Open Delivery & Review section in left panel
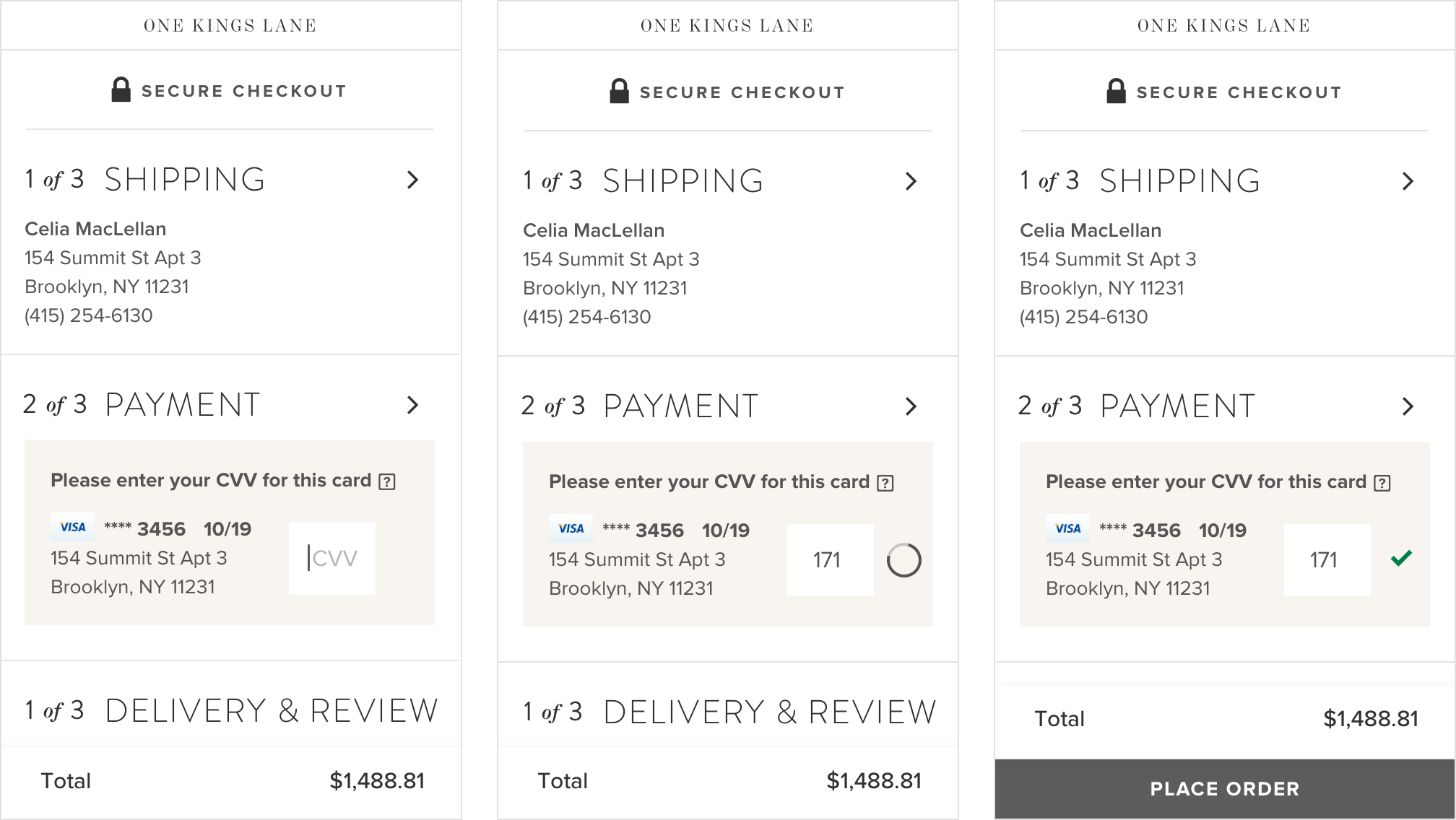This screenshot has width=1456, height=820. [x=231, y=711]
